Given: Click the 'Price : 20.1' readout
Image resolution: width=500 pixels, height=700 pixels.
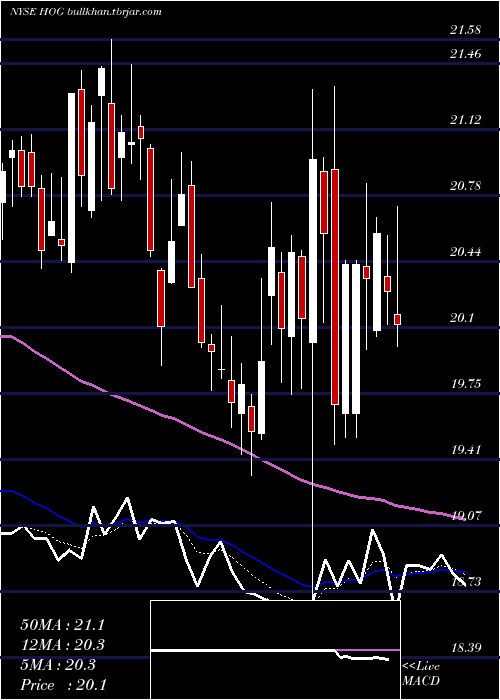Looking at the screenshot, I should coord(63,685).
